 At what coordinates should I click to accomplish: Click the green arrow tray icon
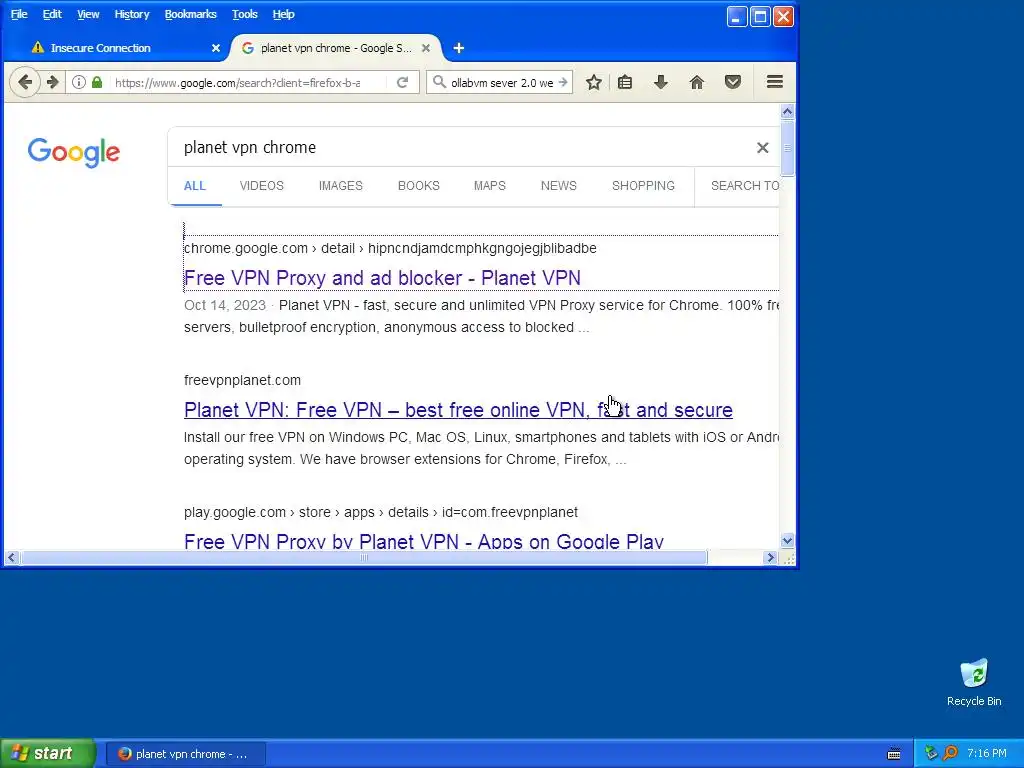click(931, 753)
